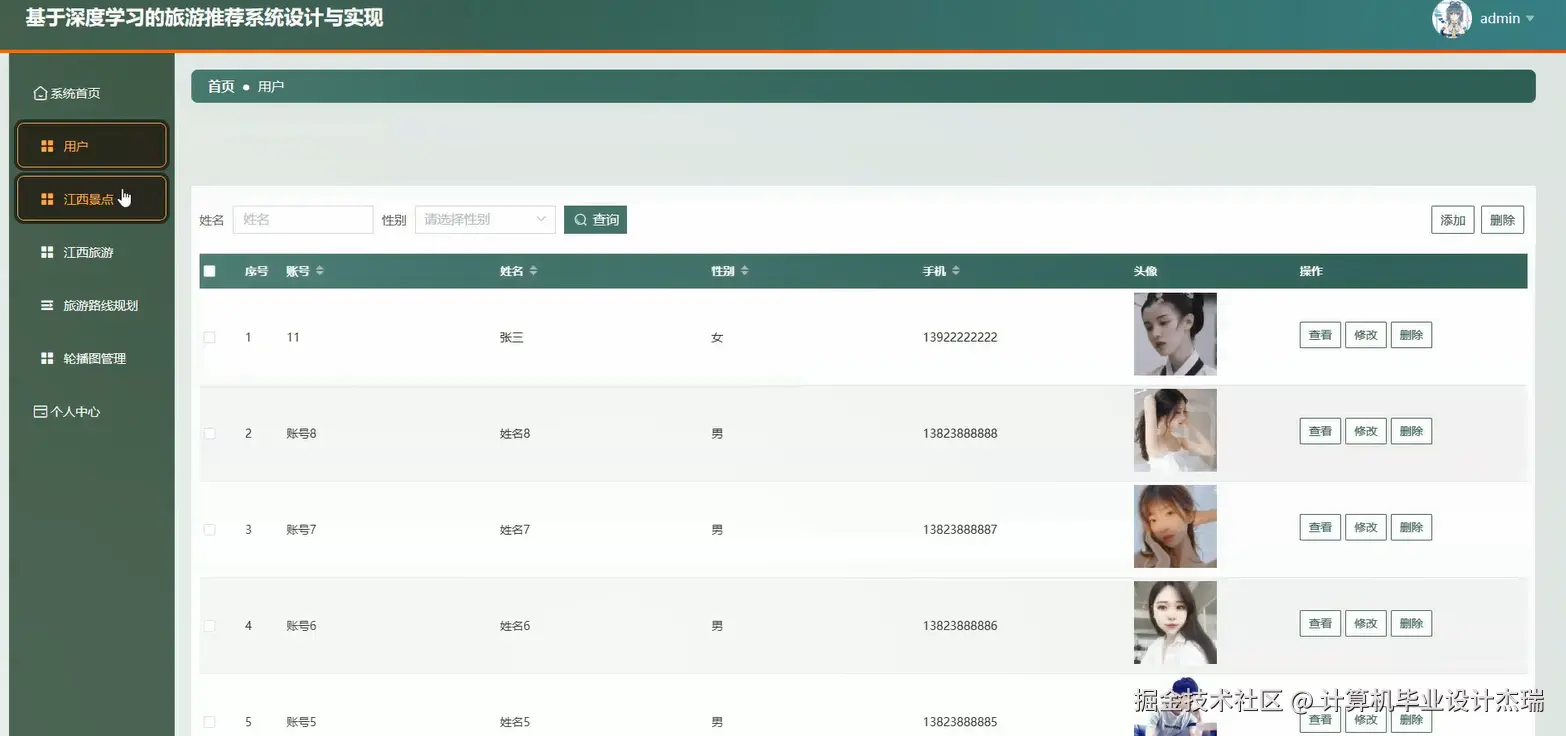Click 删除 for the 张三 row
1566x736 pixels.
tap(1411, 335)
